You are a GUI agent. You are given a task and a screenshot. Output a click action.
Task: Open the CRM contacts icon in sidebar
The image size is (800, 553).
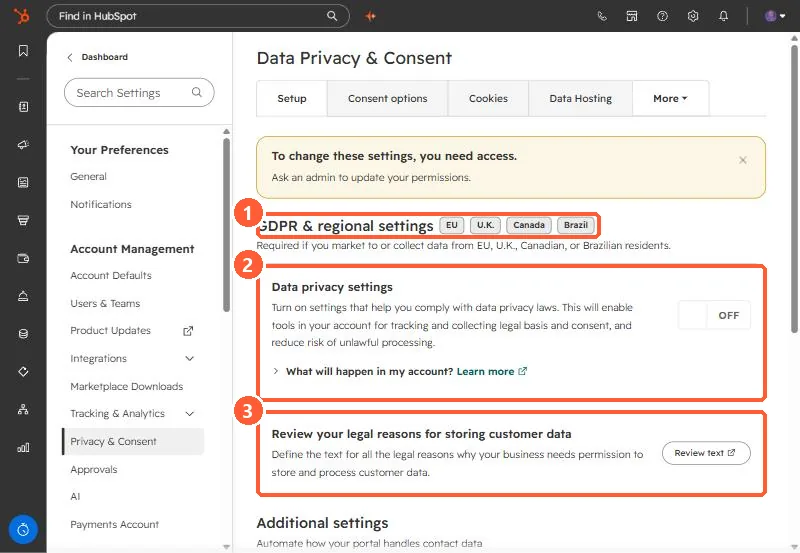tap(23, 107)
